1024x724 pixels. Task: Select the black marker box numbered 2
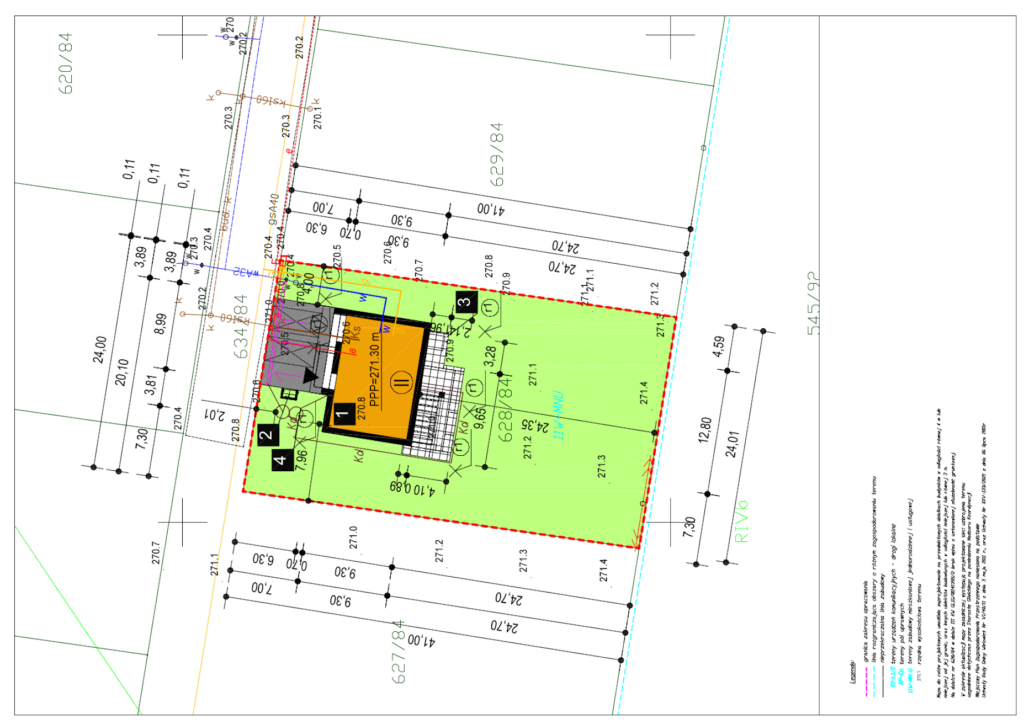tap(266, 434)
